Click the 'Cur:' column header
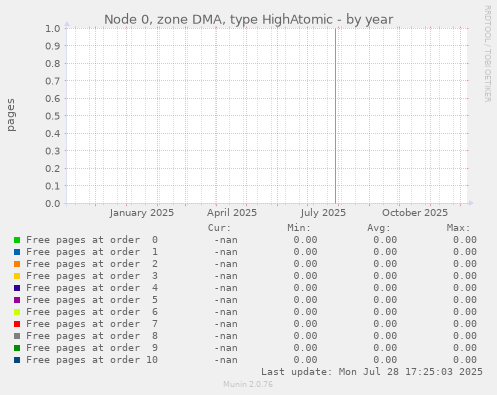Screen dimensions: 497x395 (x=219, y=228)
